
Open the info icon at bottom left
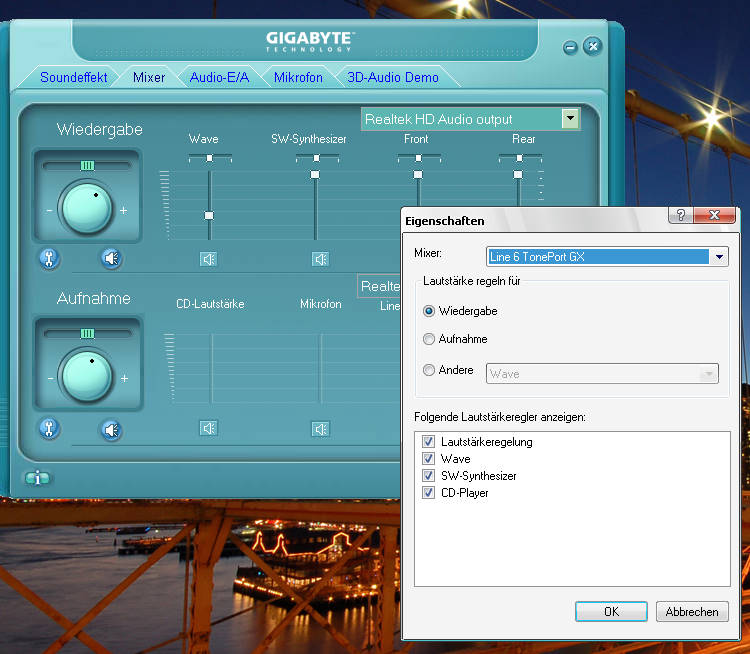pyautogui.click(x=37, y=477)
